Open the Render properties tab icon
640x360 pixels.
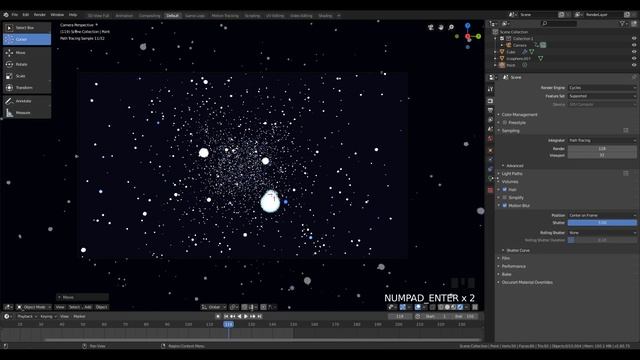[x=491, y=101]
